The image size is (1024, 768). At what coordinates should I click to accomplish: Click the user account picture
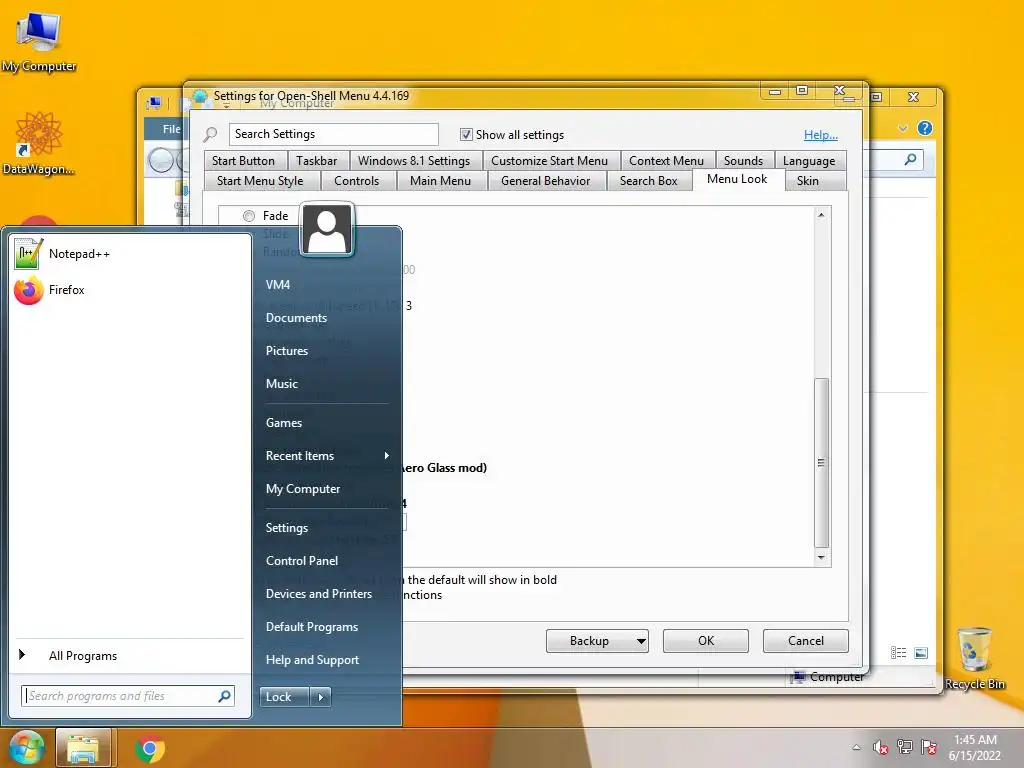point(327,229)
